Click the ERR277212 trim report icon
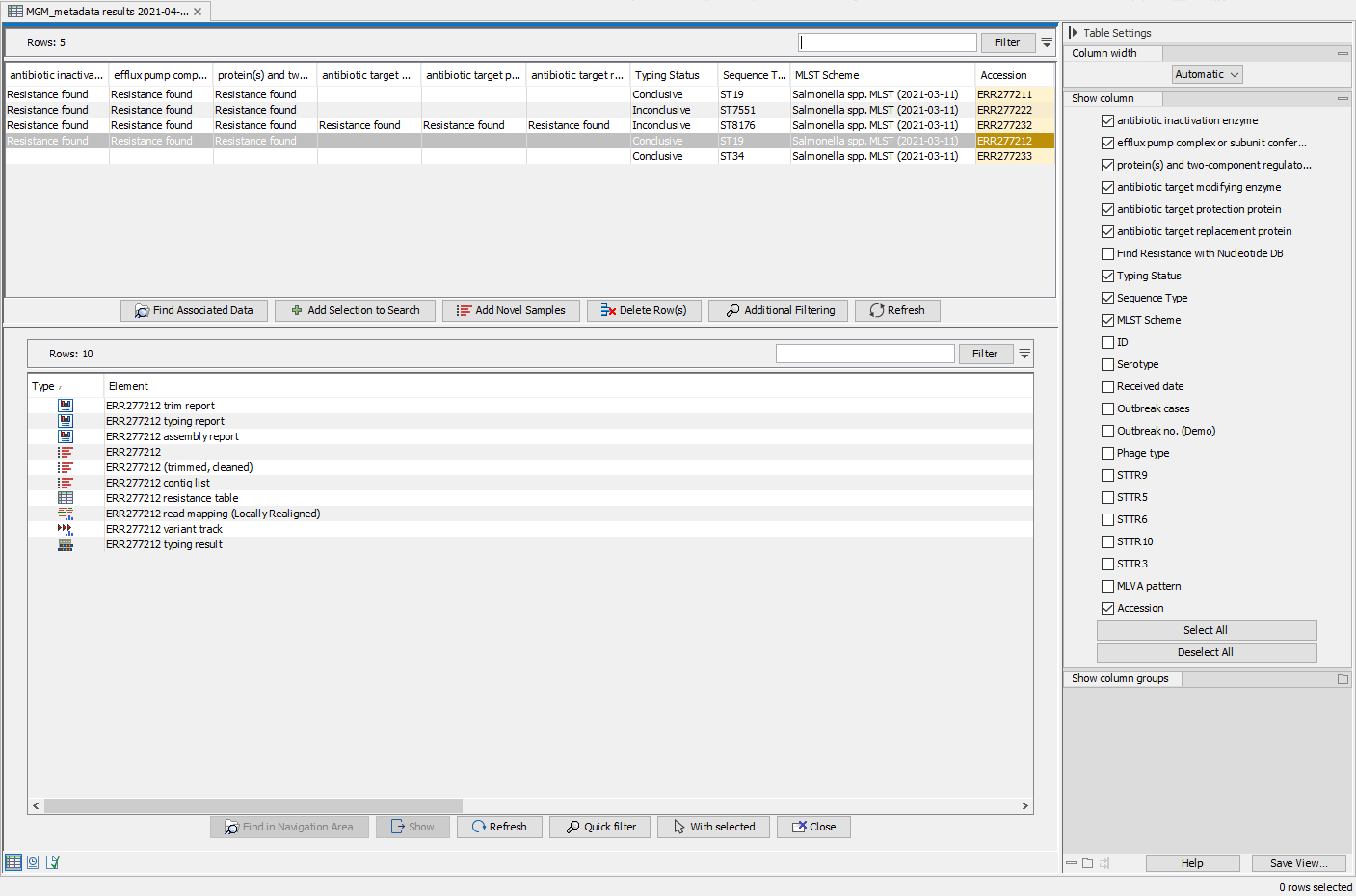This screenshot has height=896, width=1356. 66,406
